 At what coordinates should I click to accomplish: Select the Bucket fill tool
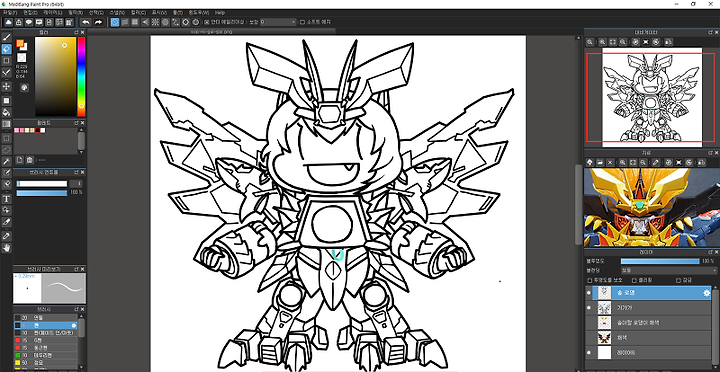click(6, 112)
